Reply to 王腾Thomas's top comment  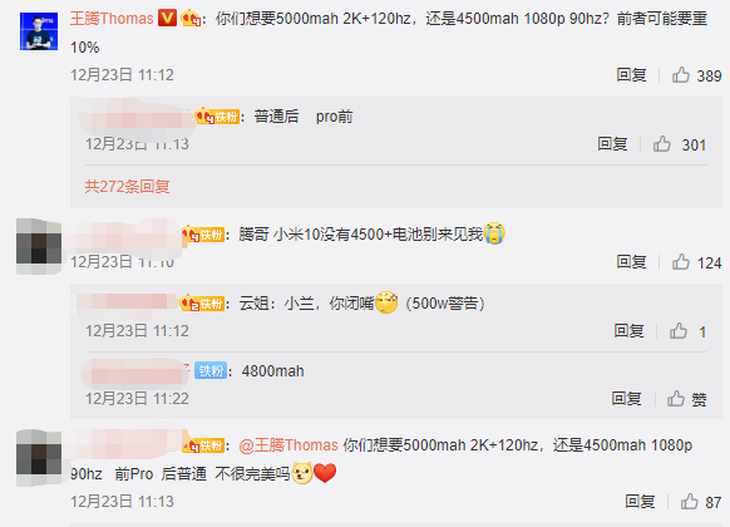631,75
